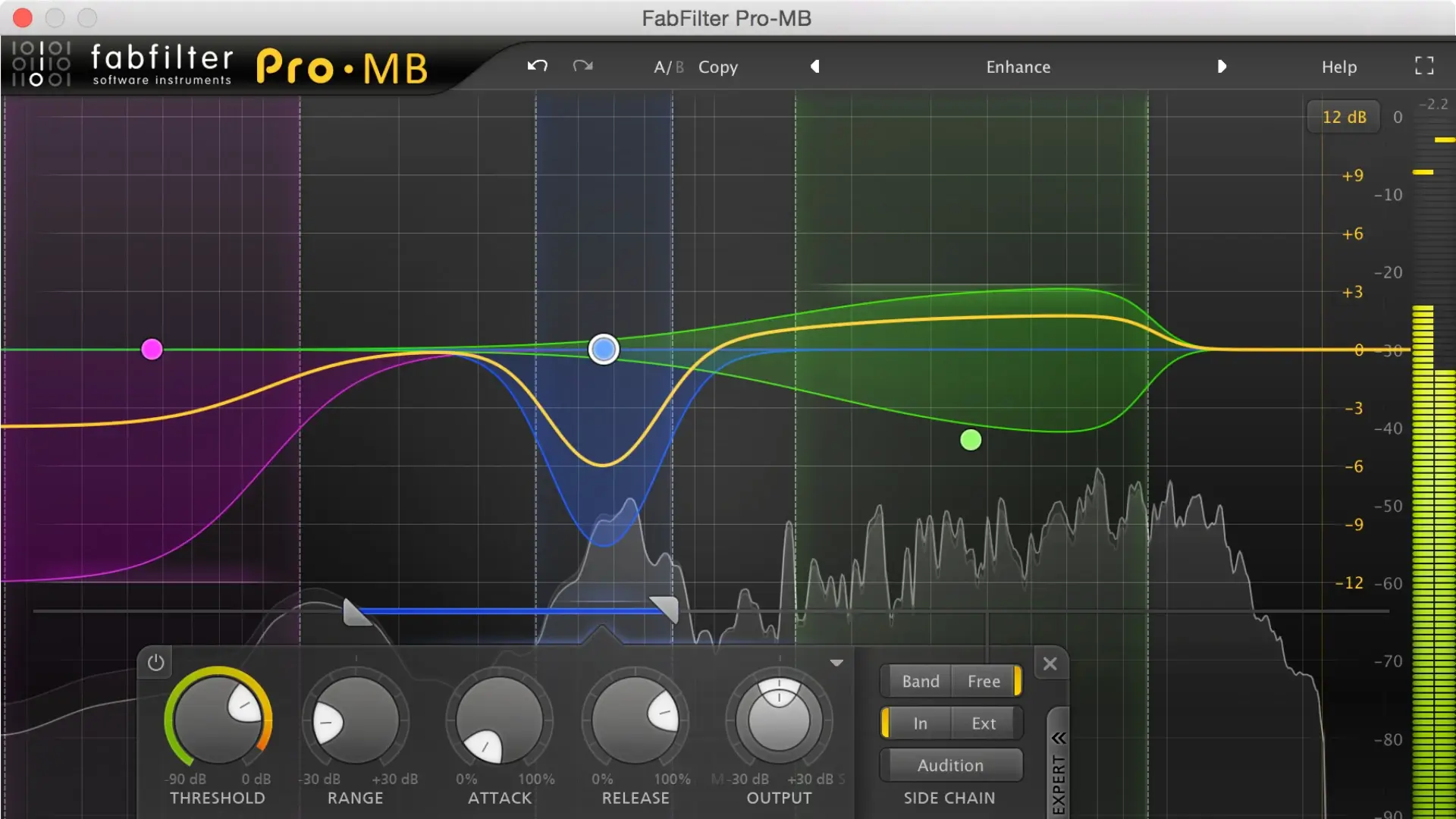The width and height of the screenshot is (1456, 819).
Task: Click the redo arrow icon
Action: 582,67
